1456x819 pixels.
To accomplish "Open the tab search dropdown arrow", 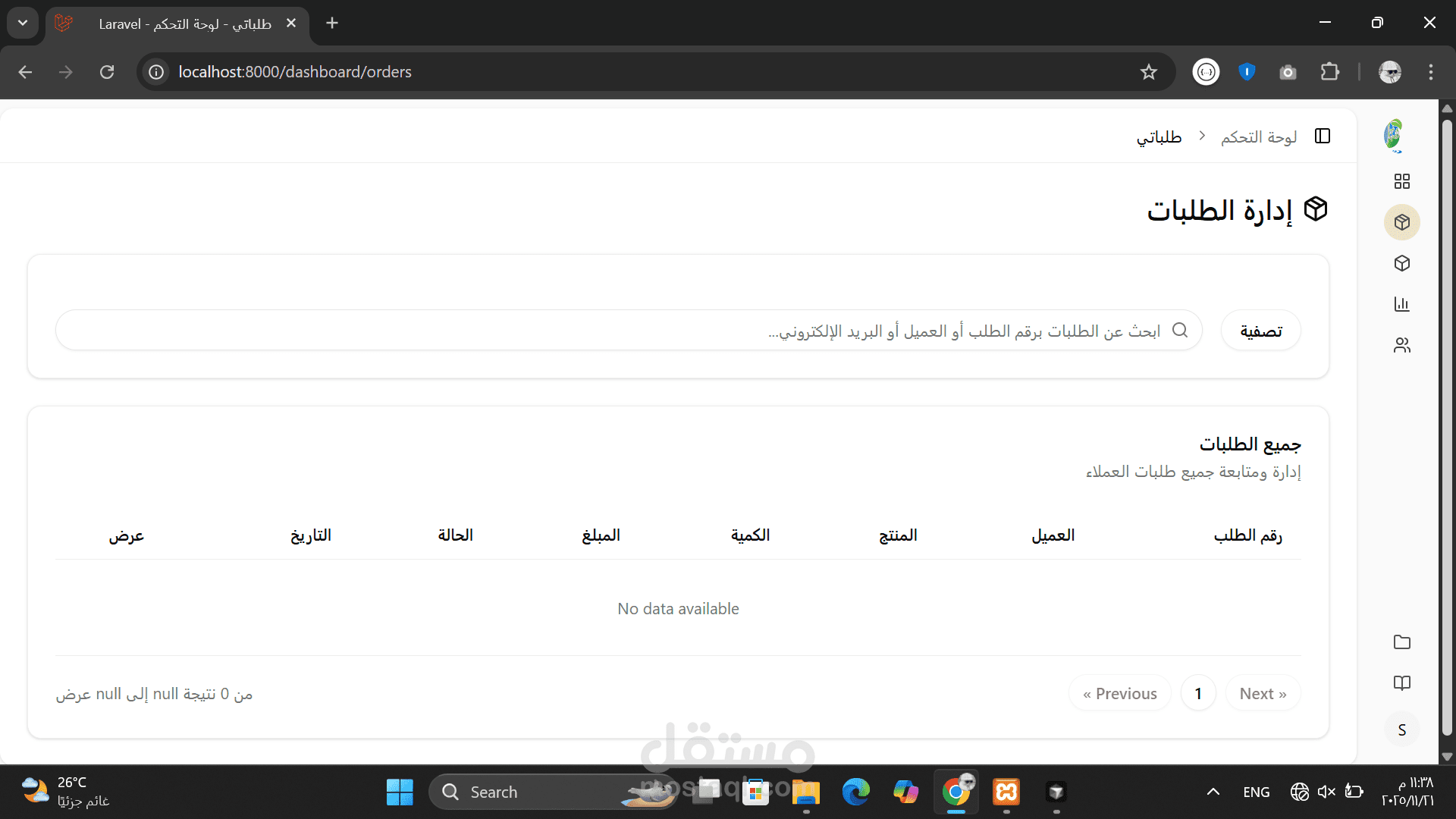I will pyautogui.click(x=23, y=23).
